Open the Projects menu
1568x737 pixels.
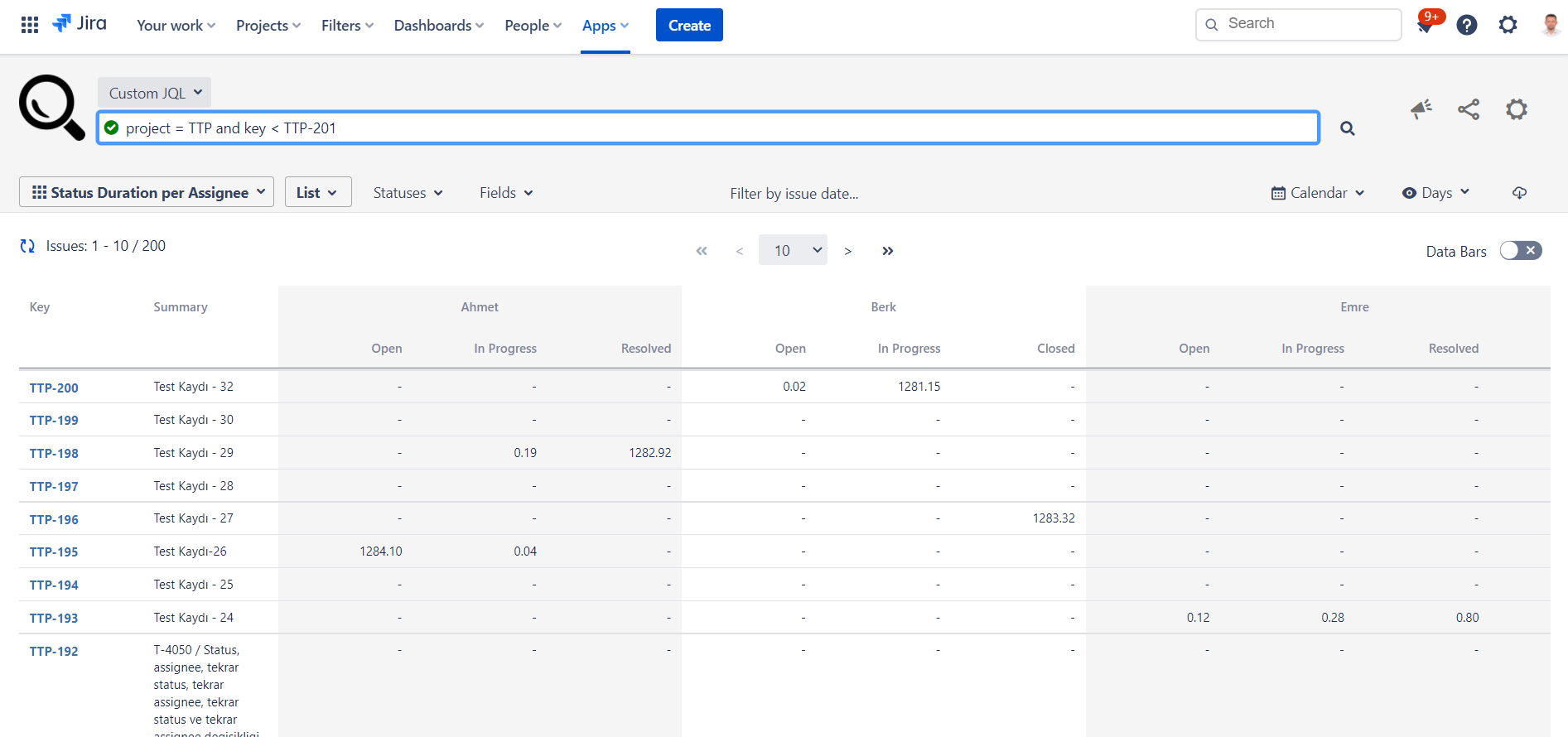tap(268, 26)
